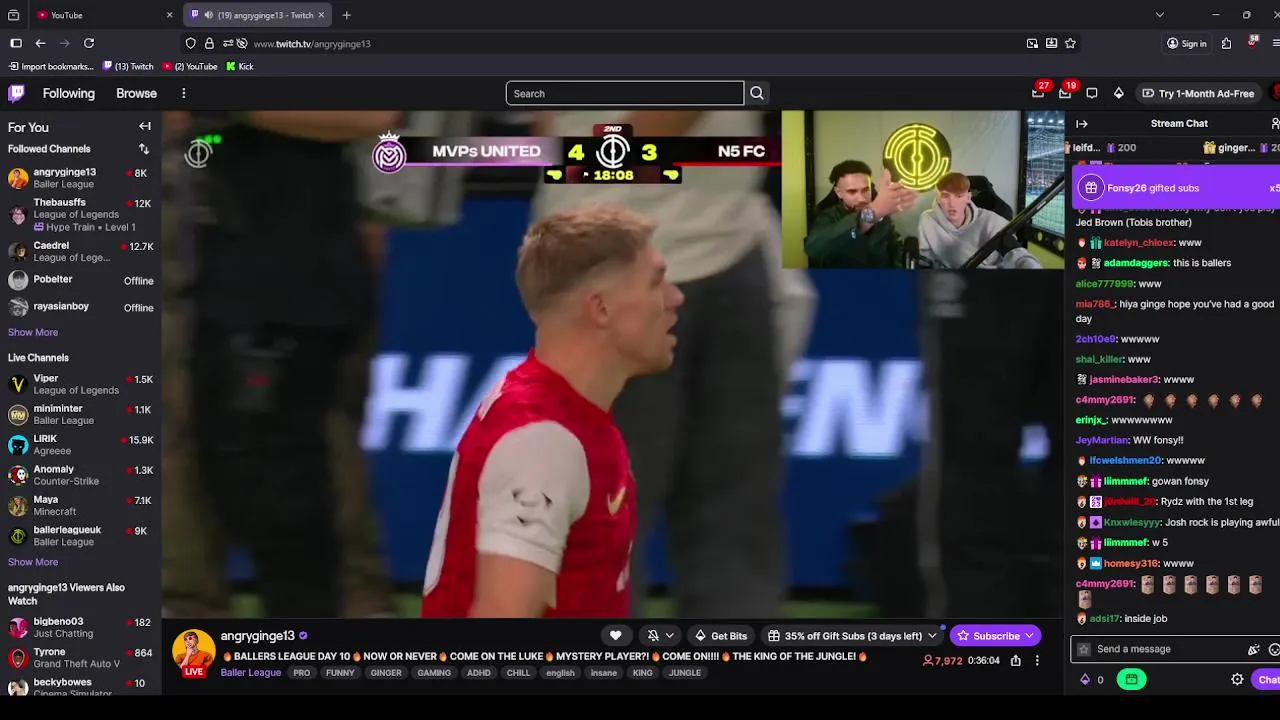Open the chat settings gear icon
This screenshot has width=1280, height=720.
coord(1237,680)
